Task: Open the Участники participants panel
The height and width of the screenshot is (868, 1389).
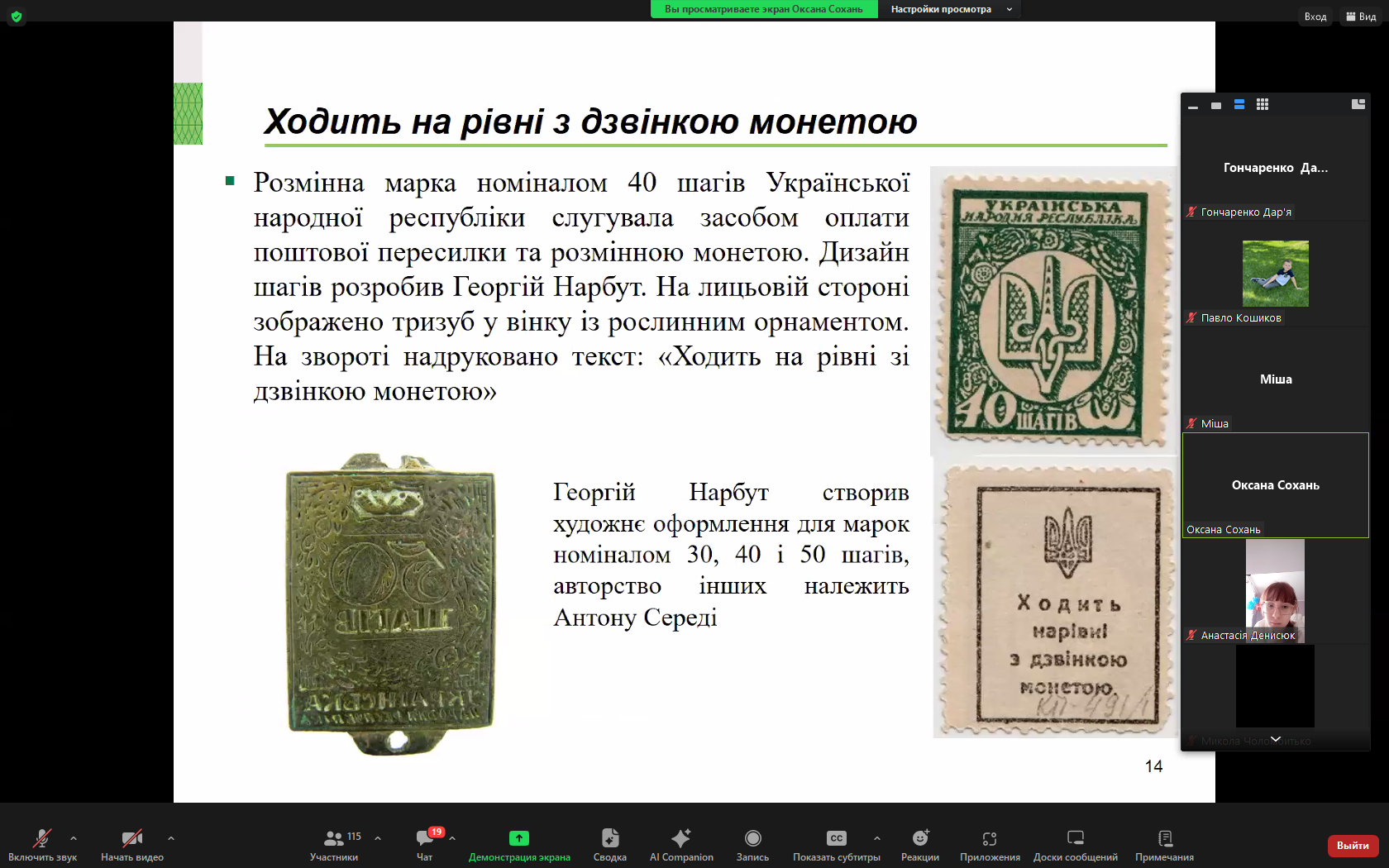Action: pos(334,843)
